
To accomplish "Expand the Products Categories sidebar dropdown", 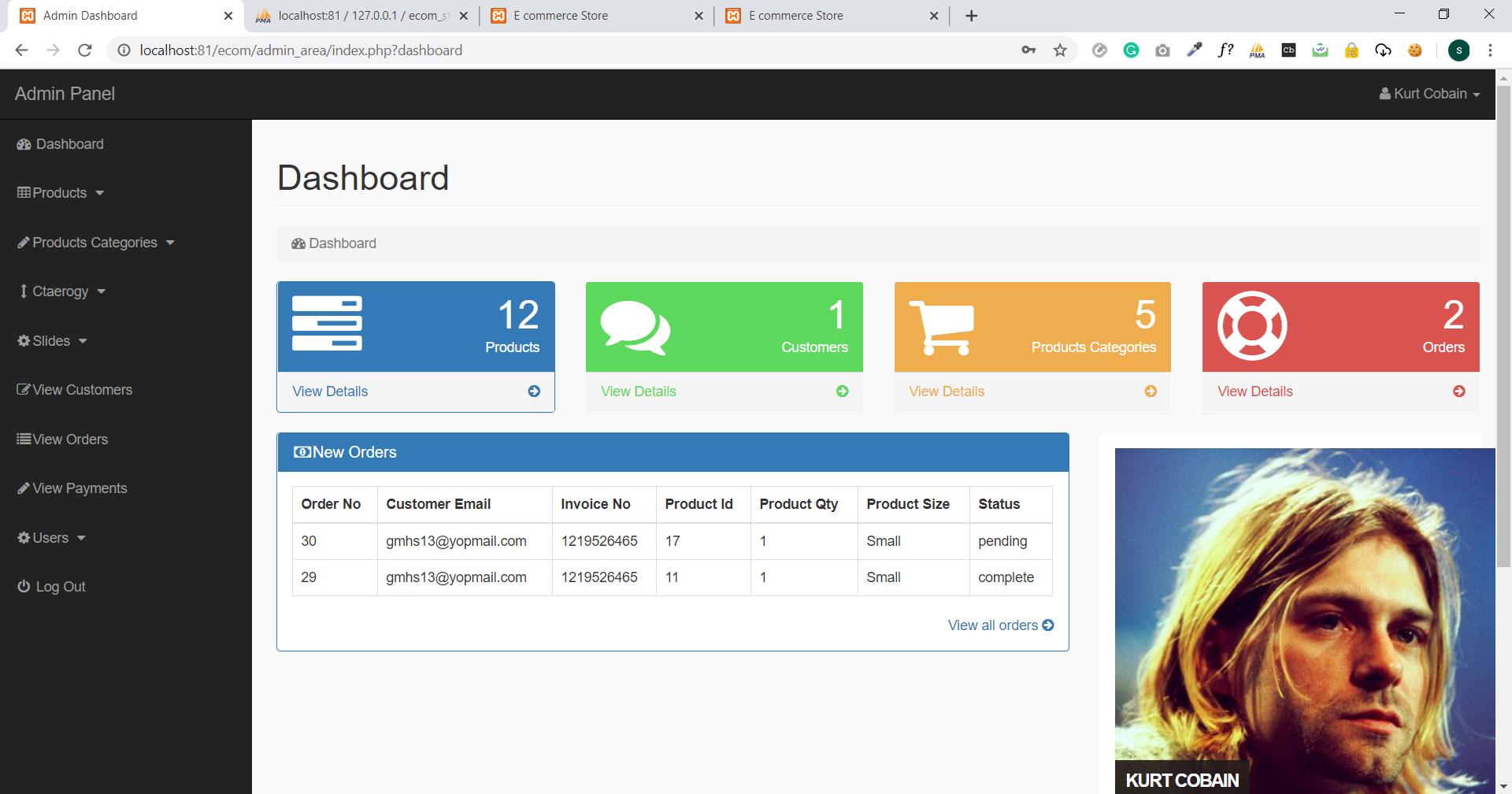I will (95, 243).
